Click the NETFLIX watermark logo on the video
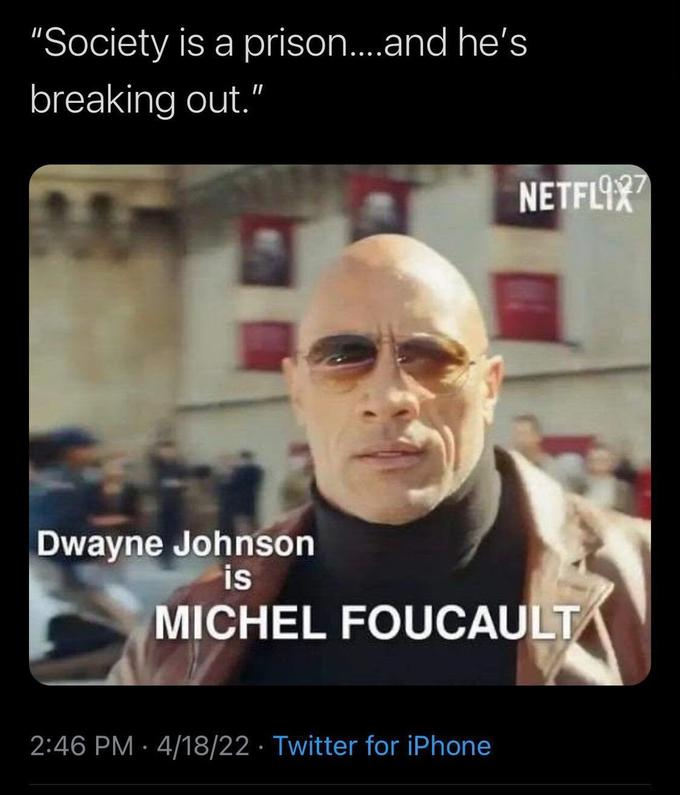The width and height of the screenshot is (680, 795). (x=576, y=199)
